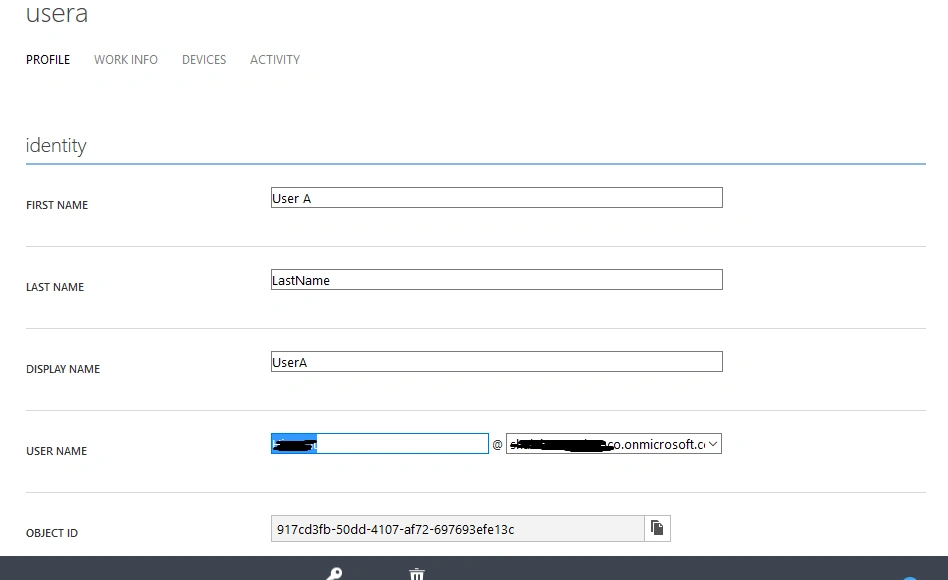Switch to the WORK INFO tab

(x=126, y=60)
